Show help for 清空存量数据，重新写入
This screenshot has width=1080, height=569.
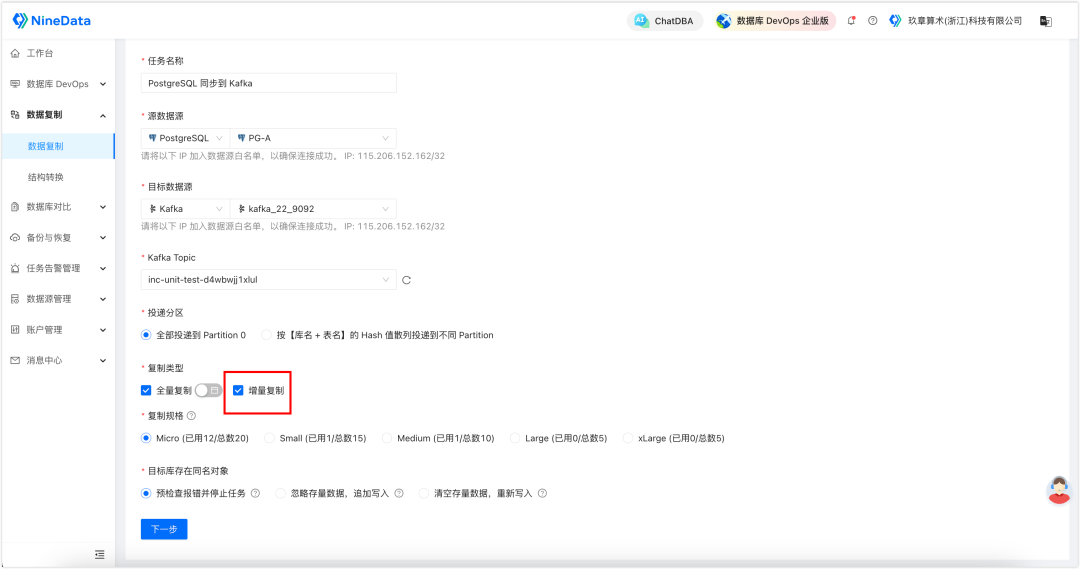click(x=542, y=493)
